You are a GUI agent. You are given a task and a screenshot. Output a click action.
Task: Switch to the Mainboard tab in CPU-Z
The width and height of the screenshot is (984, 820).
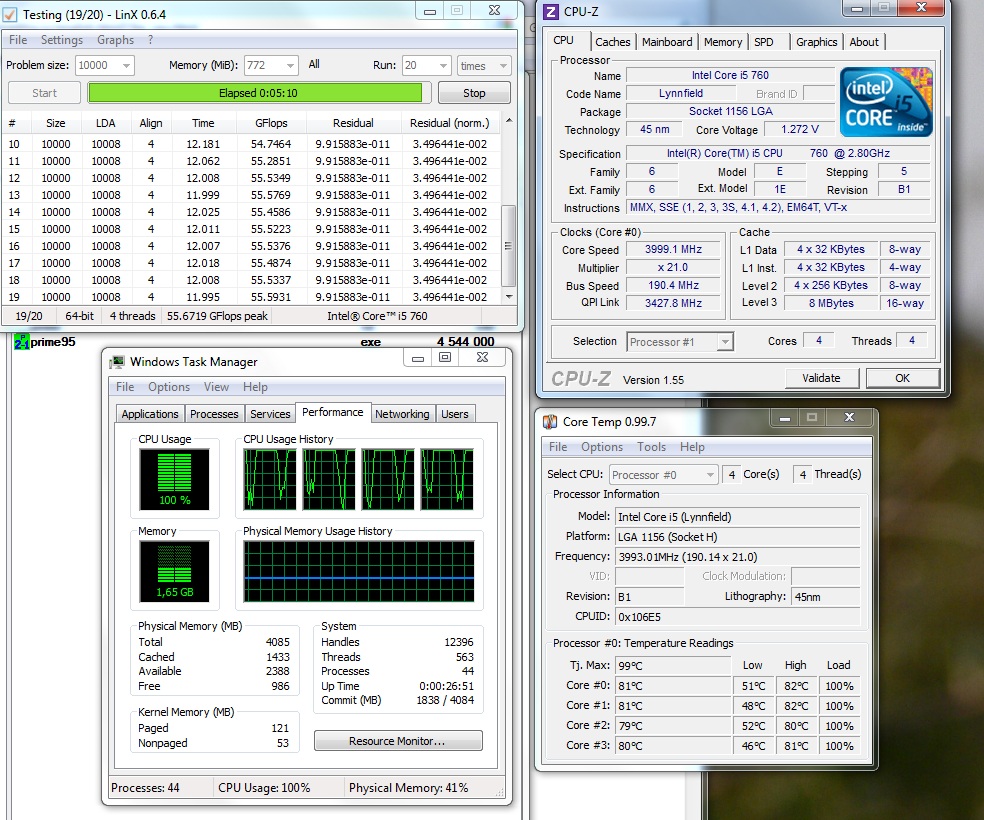[667, 42]
